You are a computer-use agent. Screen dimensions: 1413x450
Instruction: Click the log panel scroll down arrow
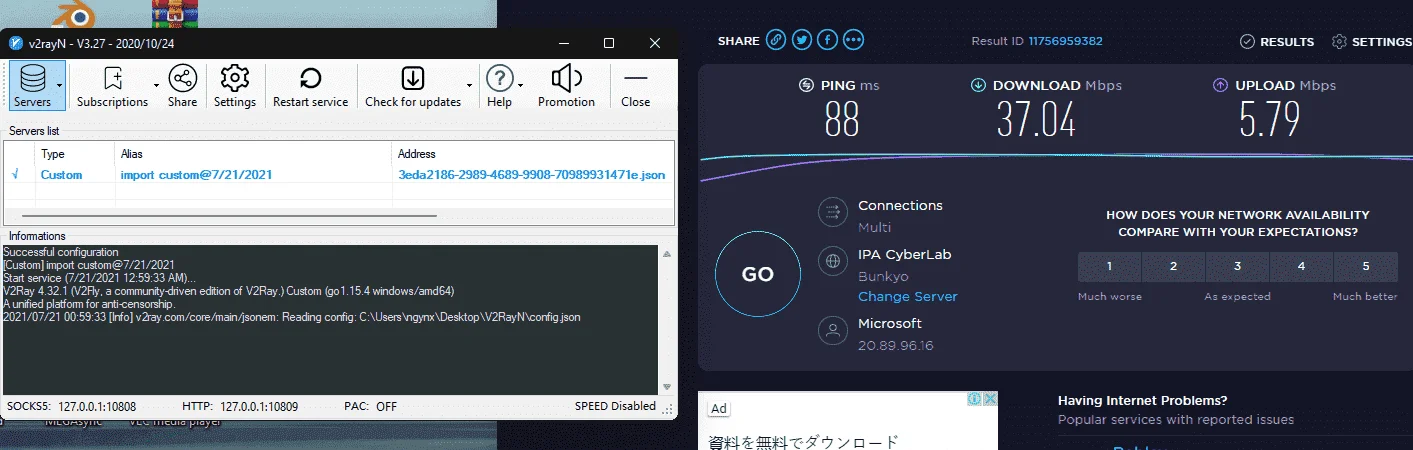pyautogui.click(x=666, y=387)
